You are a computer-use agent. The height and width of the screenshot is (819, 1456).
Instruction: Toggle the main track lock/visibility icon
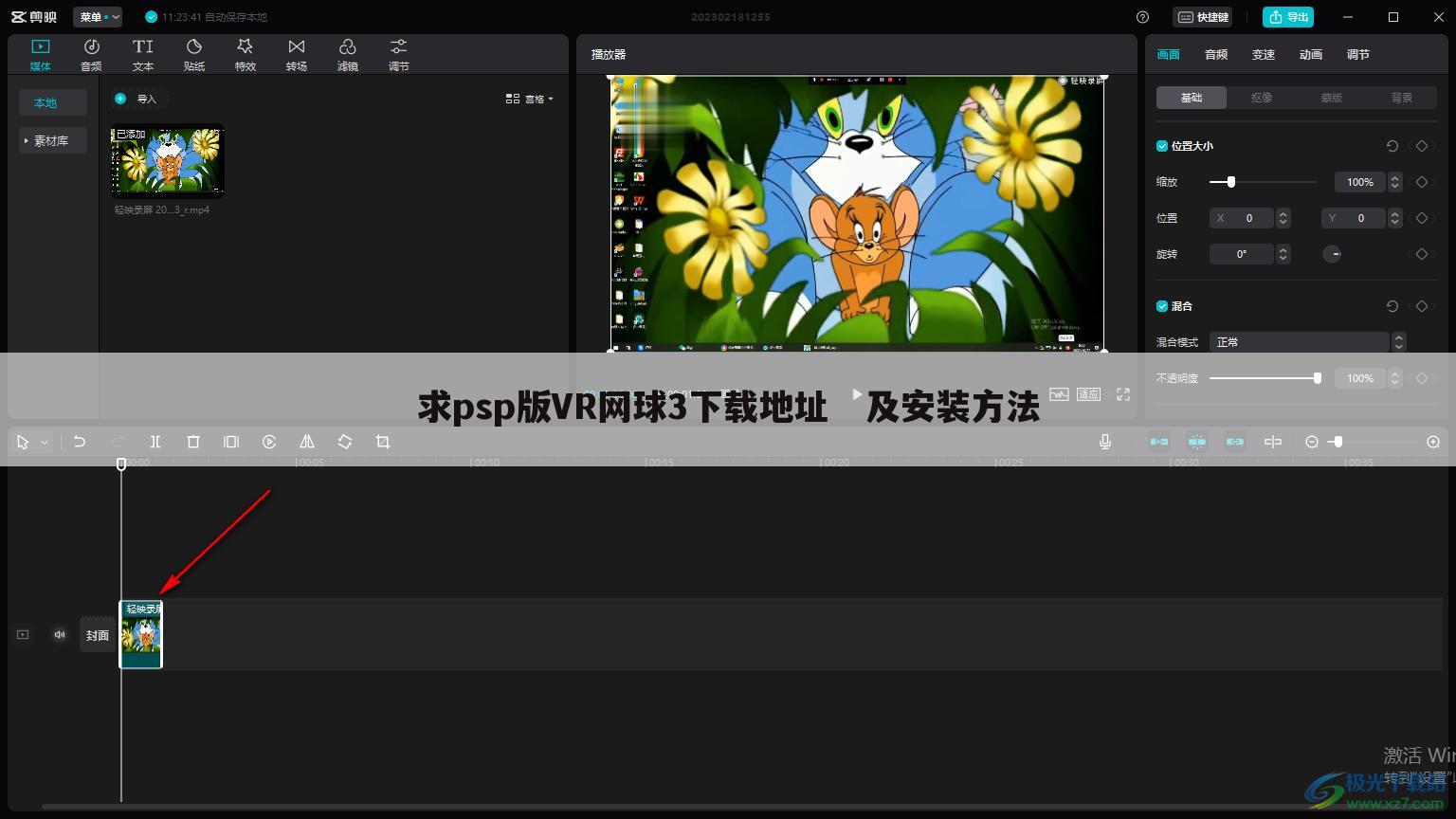pyautogui.click(x=23, y=635)
